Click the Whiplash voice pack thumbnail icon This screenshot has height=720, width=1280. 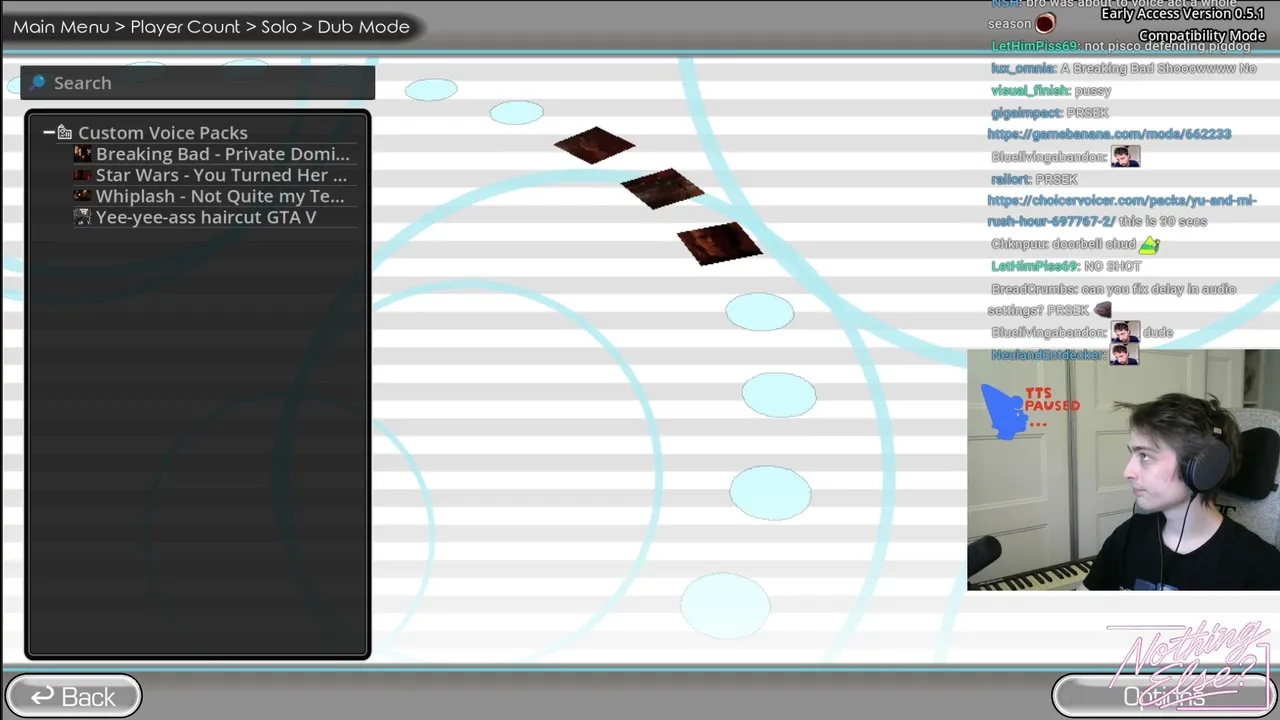coord(82,196)
